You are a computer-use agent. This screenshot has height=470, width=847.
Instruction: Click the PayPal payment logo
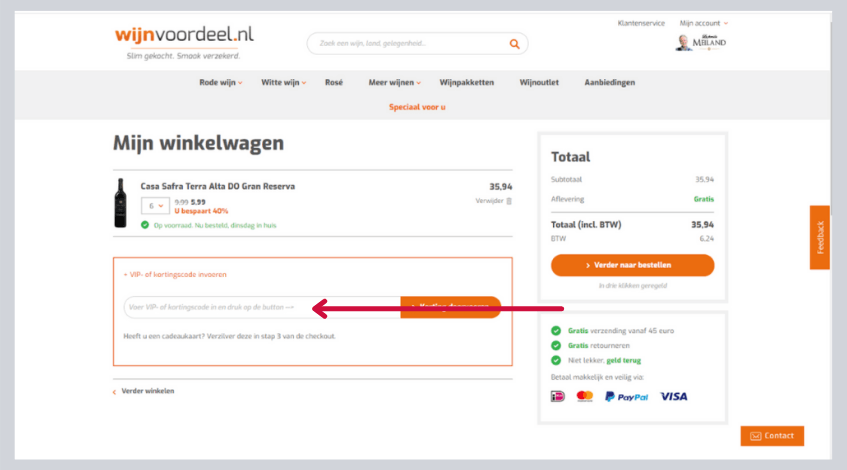pos(626,397)
